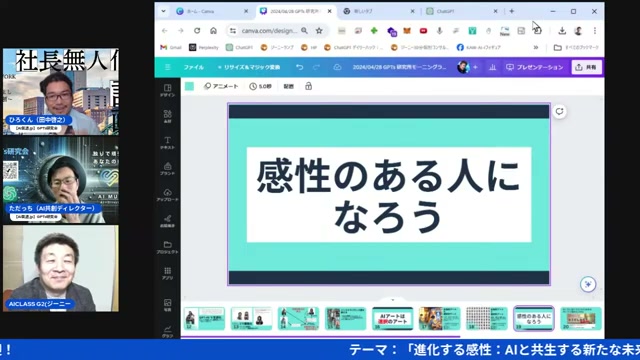
Task: Click the Share (共有) button
Action: [586, 67]
